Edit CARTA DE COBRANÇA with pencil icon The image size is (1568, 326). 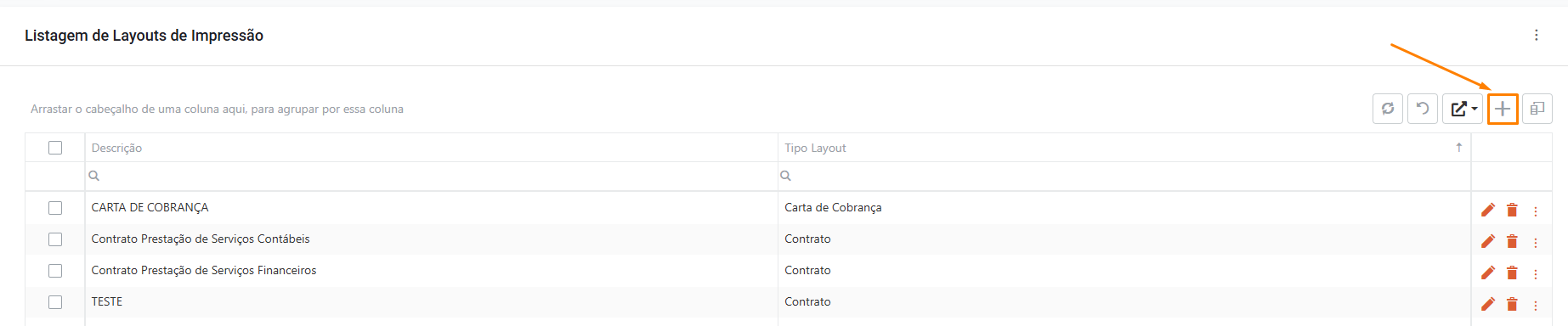(1488, 210)
